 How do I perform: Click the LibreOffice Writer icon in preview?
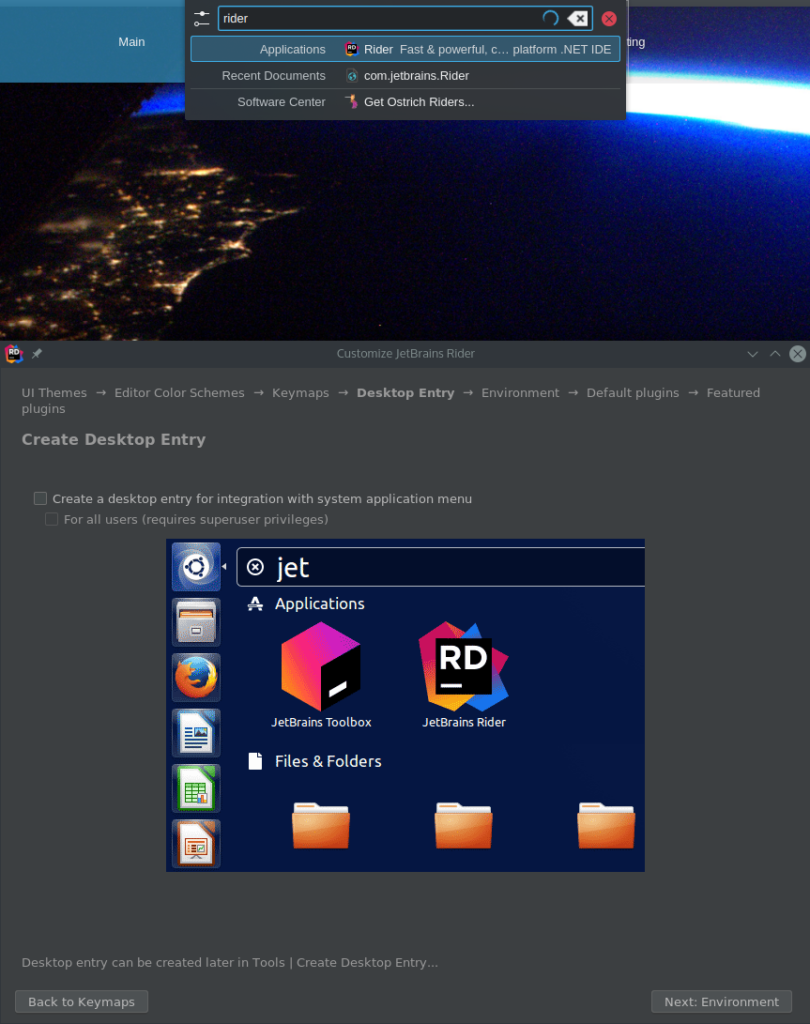tap(196, 733)
